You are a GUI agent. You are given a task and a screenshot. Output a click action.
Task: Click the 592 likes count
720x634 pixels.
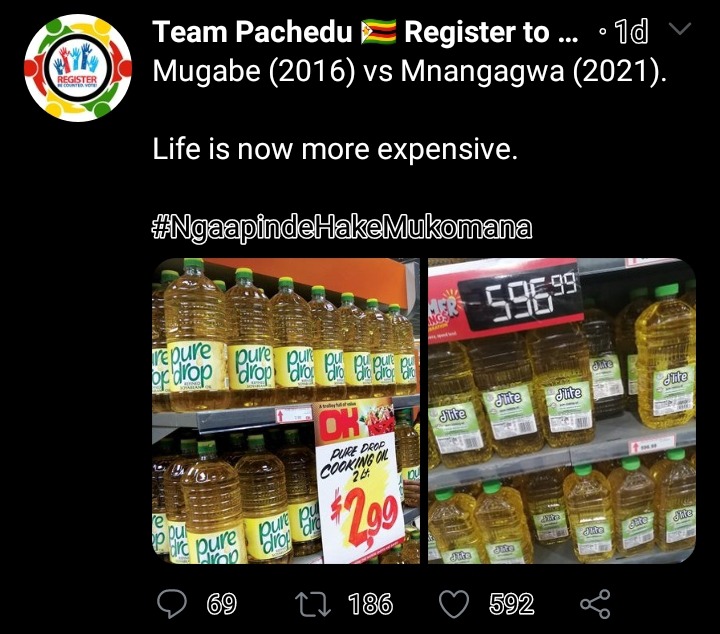(512, 604)
